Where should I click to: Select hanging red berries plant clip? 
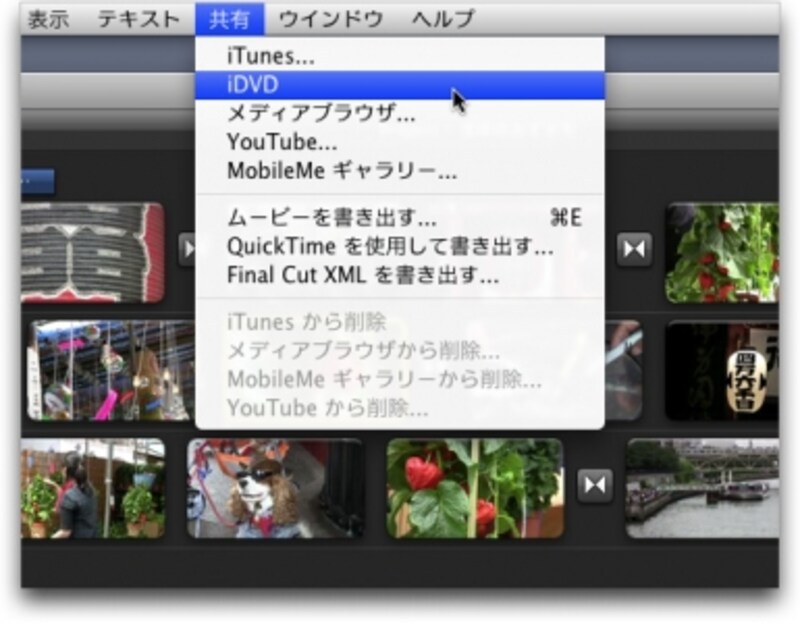tap(722, 253)
